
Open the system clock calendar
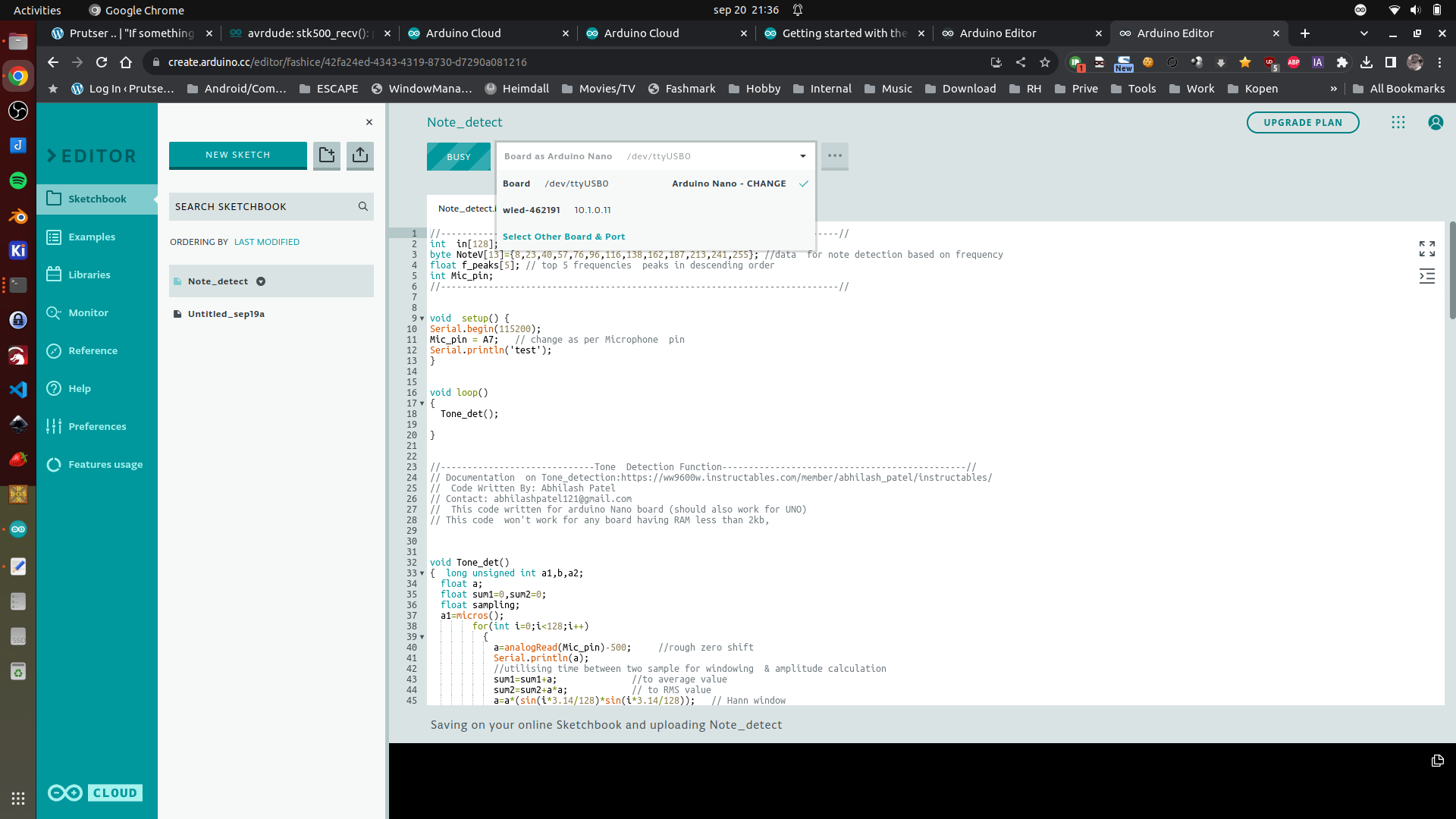click(746, 10)
